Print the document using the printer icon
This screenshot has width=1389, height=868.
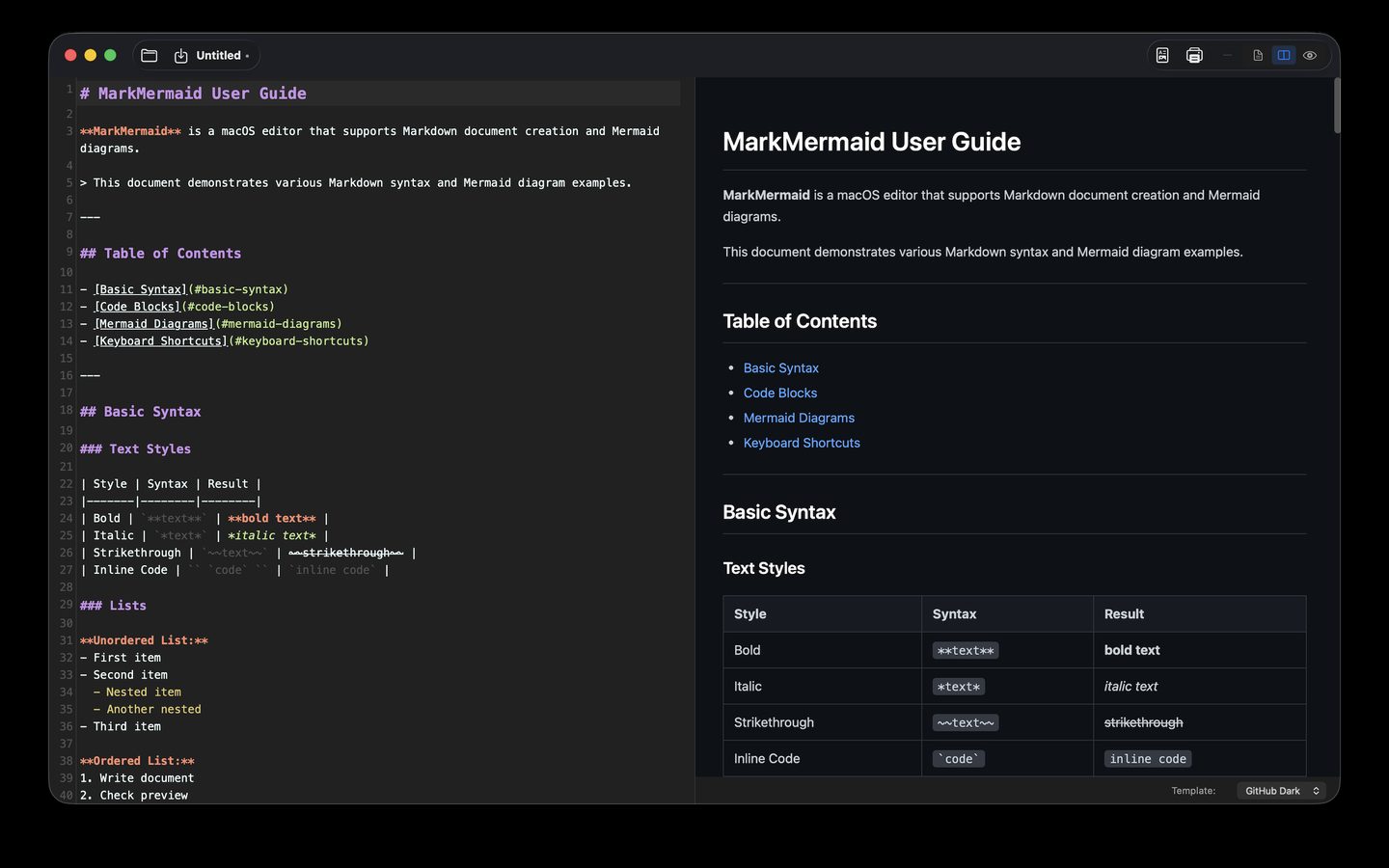[1194, 56]
